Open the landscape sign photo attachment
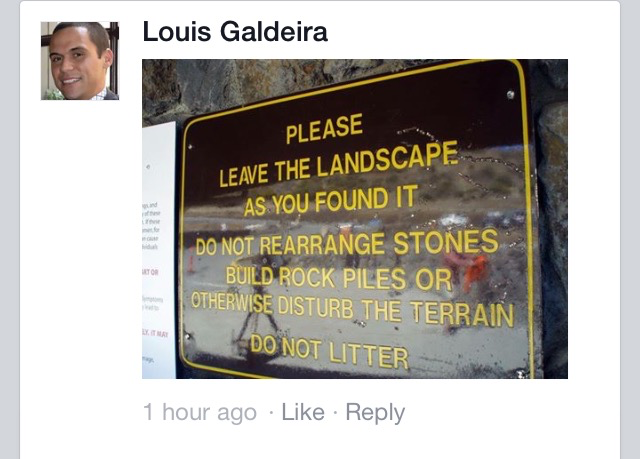 coord(355,219)
